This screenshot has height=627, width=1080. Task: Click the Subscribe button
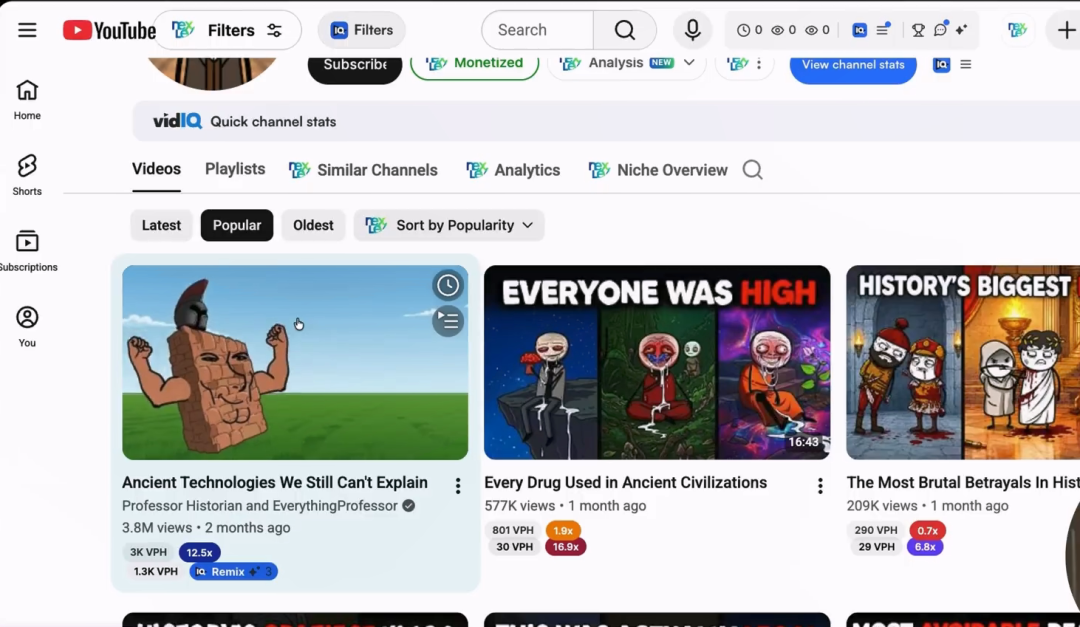355,65
